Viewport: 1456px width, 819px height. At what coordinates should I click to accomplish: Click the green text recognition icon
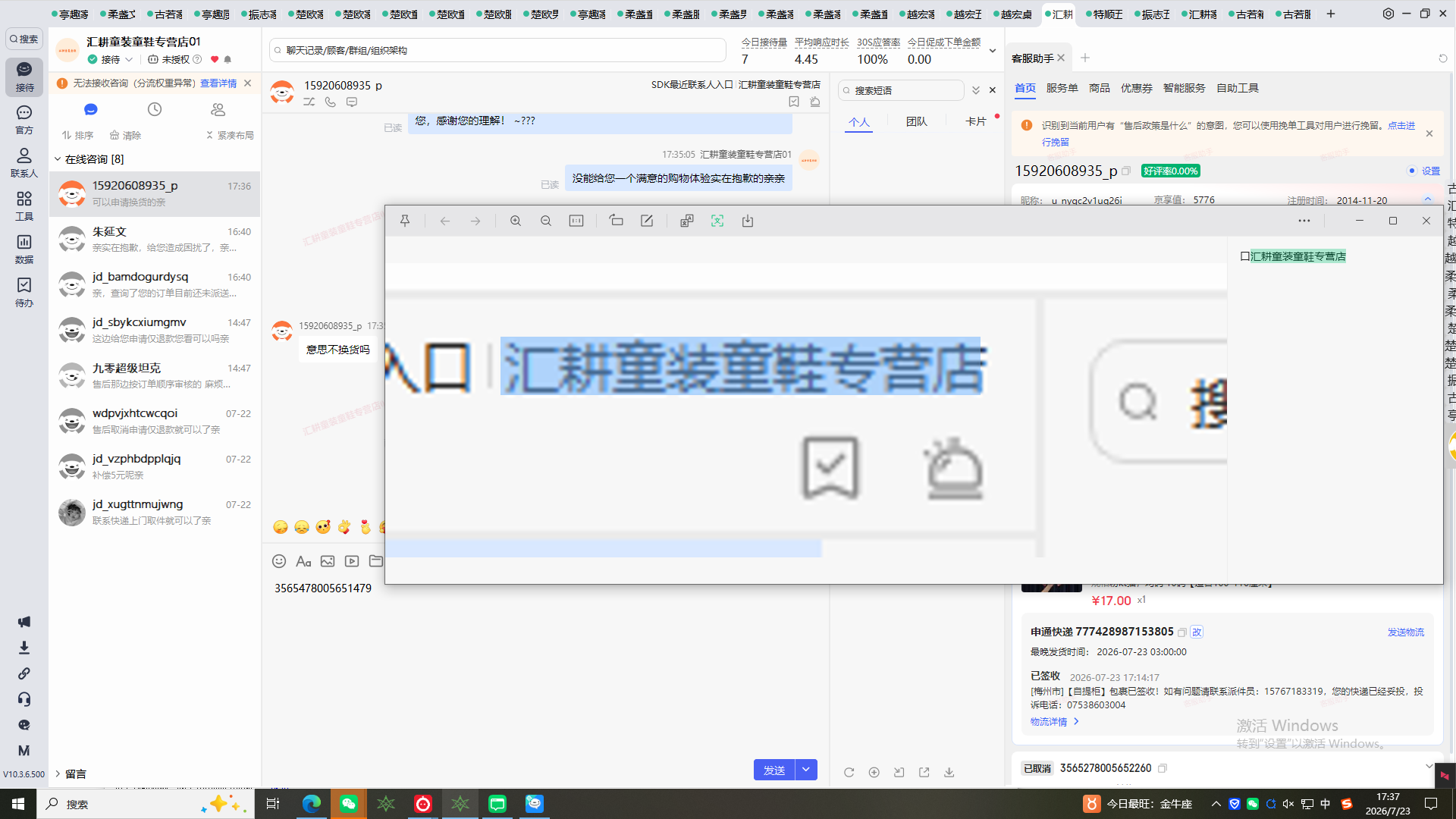pyautogui.click(x=717, y=221)
